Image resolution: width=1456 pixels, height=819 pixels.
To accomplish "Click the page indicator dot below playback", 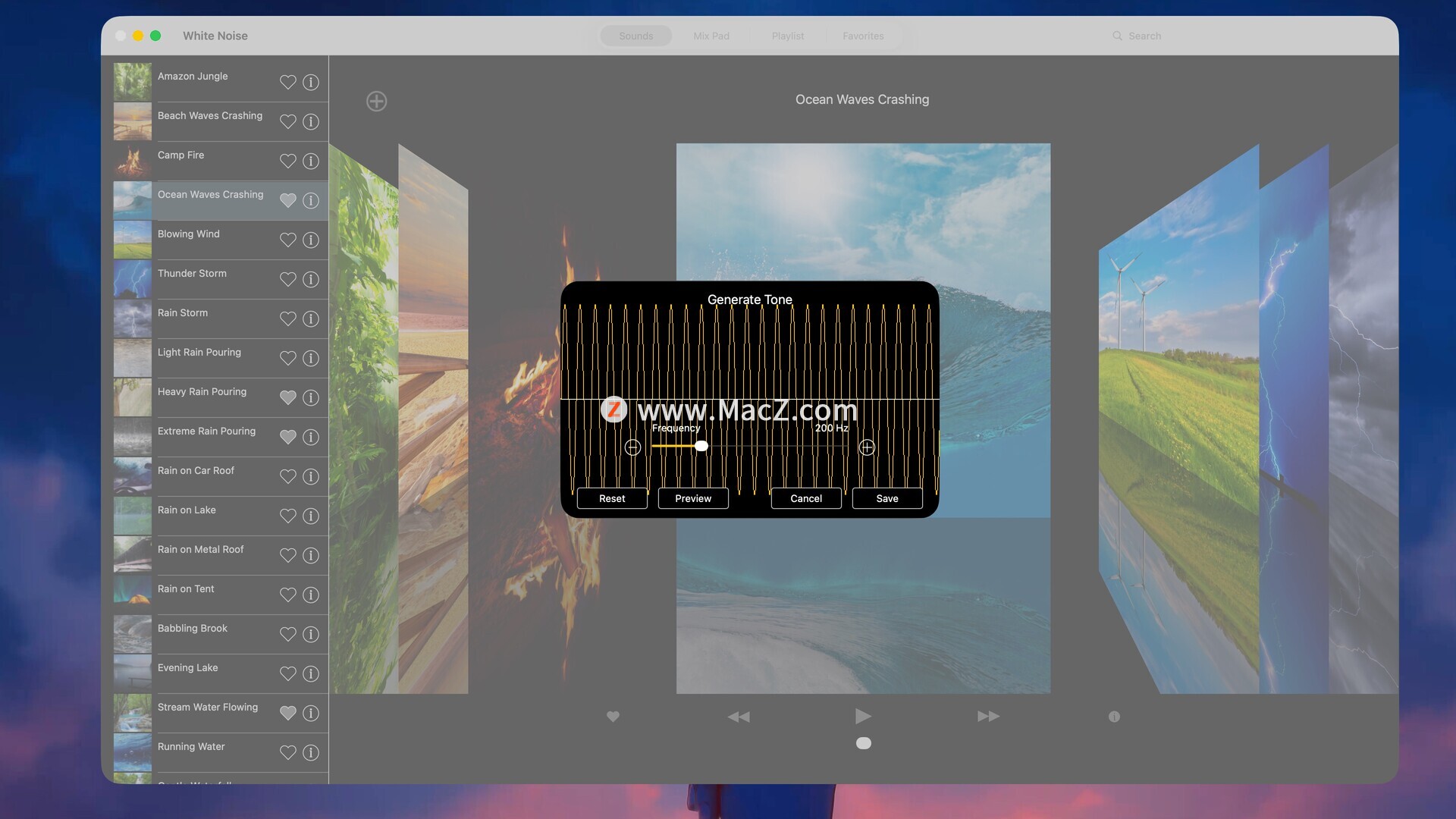I will [x=864, y=743].
